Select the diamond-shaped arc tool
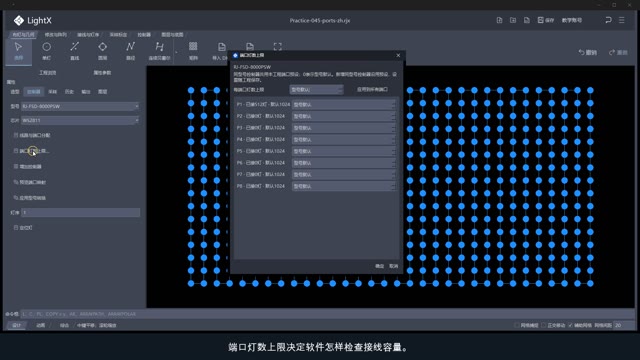640x360 pixels. click(x=102, y=51)
